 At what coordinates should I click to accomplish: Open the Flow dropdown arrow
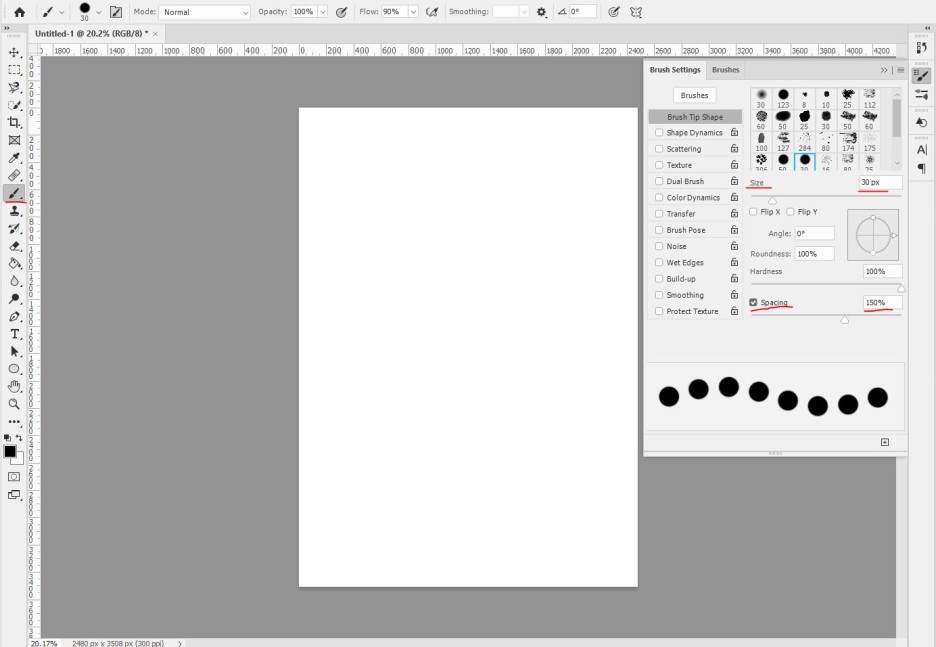(413, 11)
